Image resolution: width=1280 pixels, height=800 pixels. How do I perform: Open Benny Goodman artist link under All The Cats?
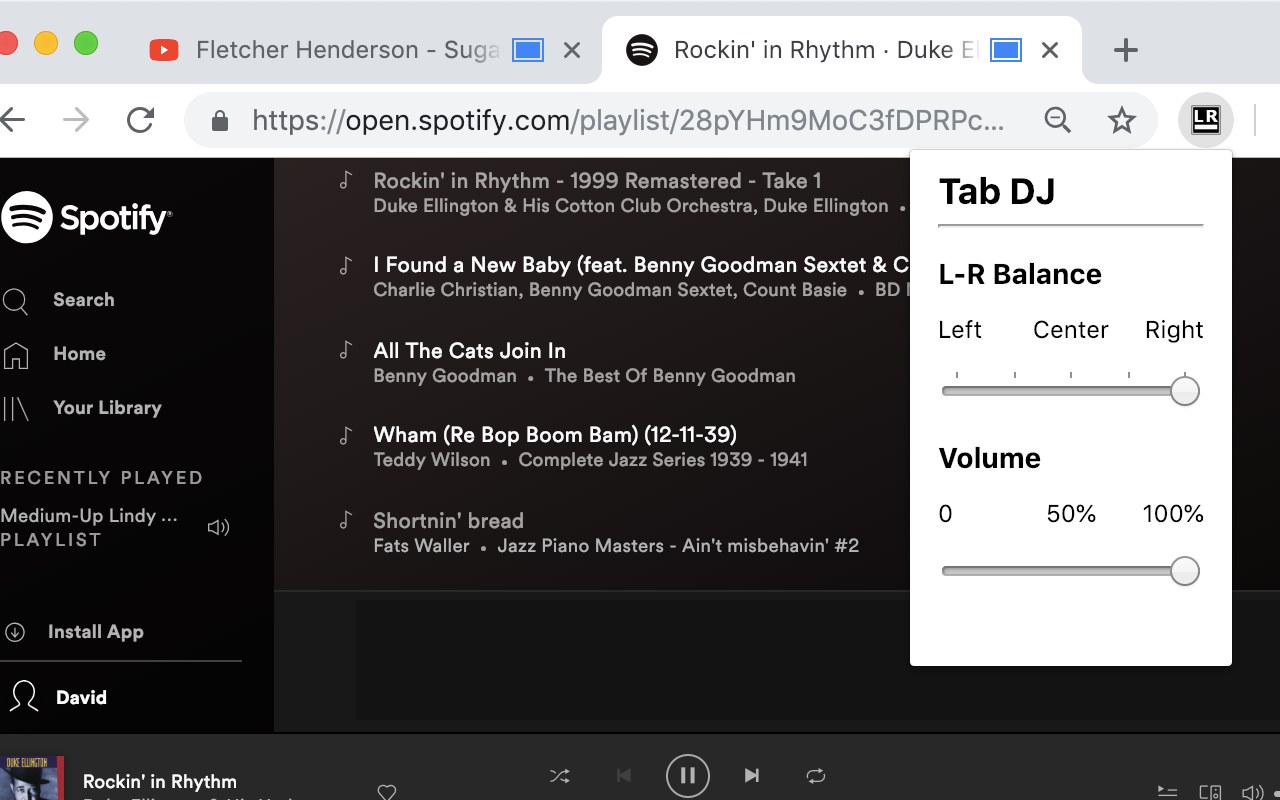point(445,376)
